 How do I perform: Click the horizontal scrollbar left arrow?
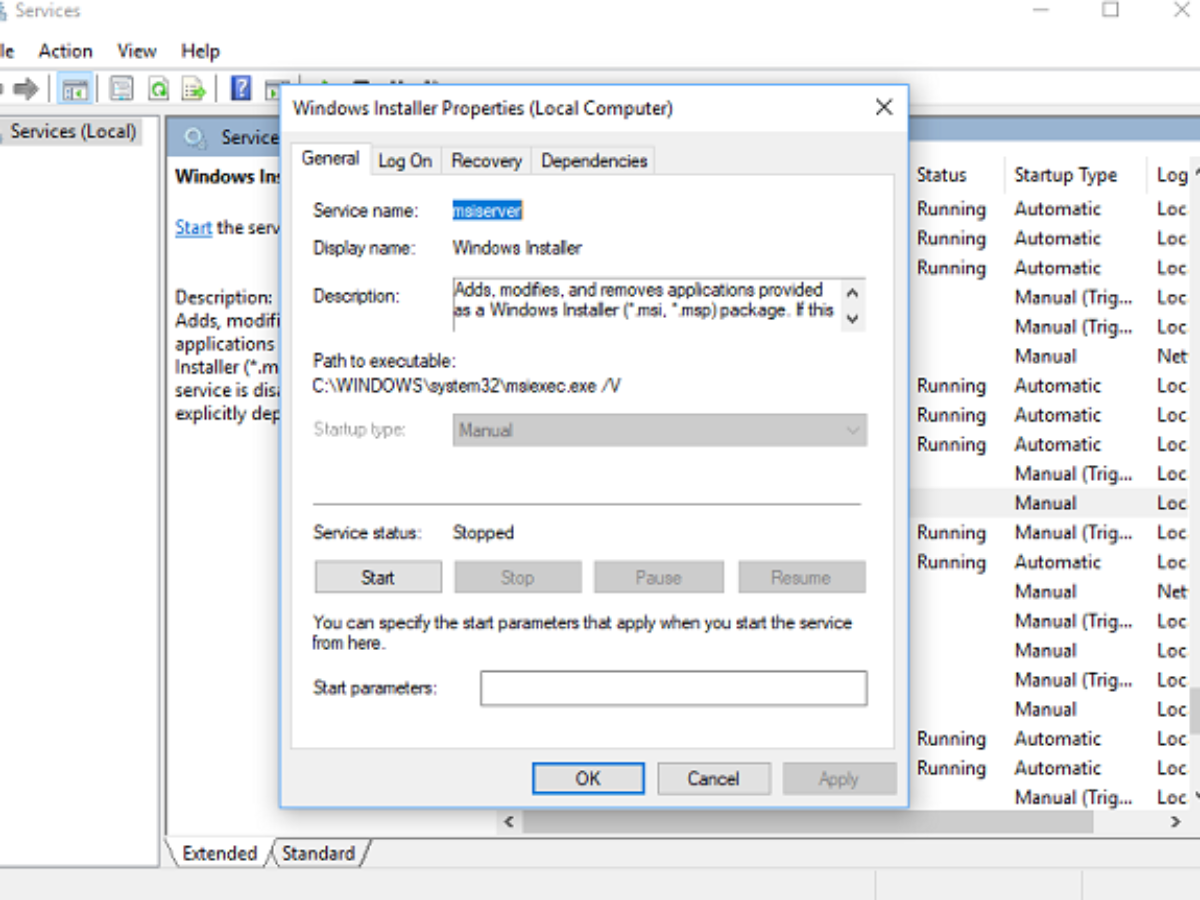509,822
